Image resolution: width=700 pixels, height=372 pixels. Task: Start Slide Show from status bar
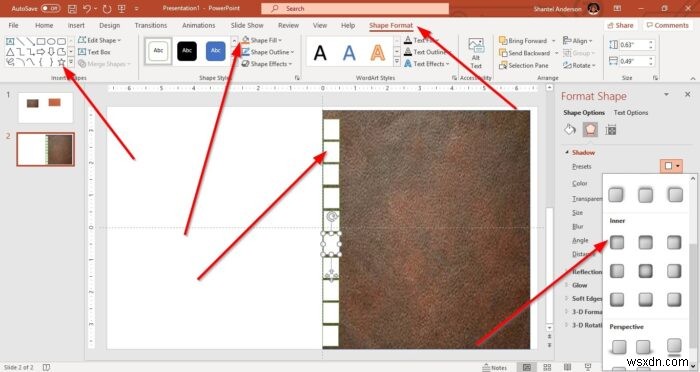[588, 367]
